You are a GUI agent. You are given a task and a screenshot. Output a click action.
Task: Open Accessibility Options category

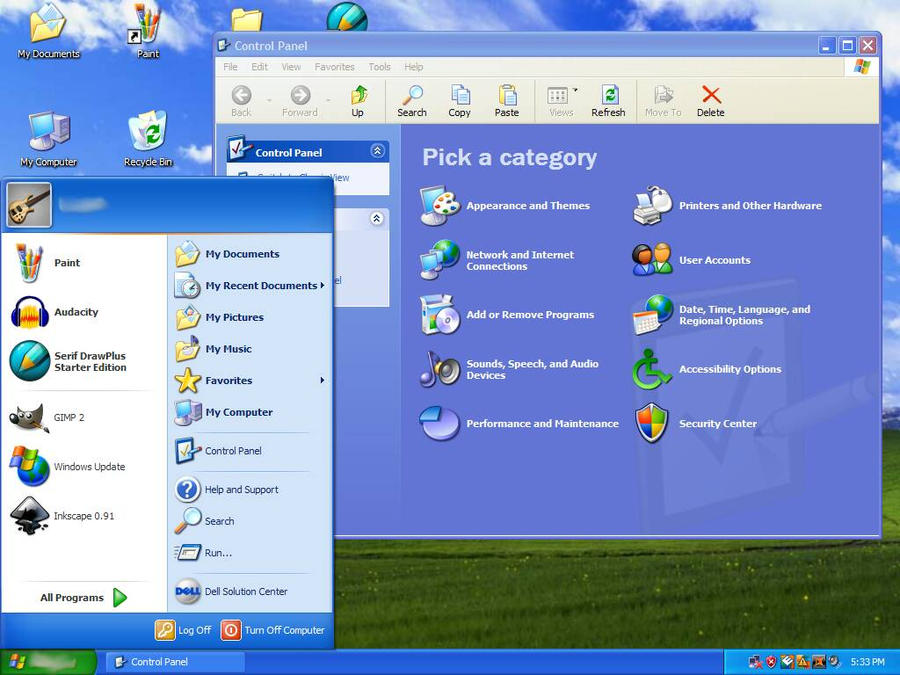tap(729, 369)
